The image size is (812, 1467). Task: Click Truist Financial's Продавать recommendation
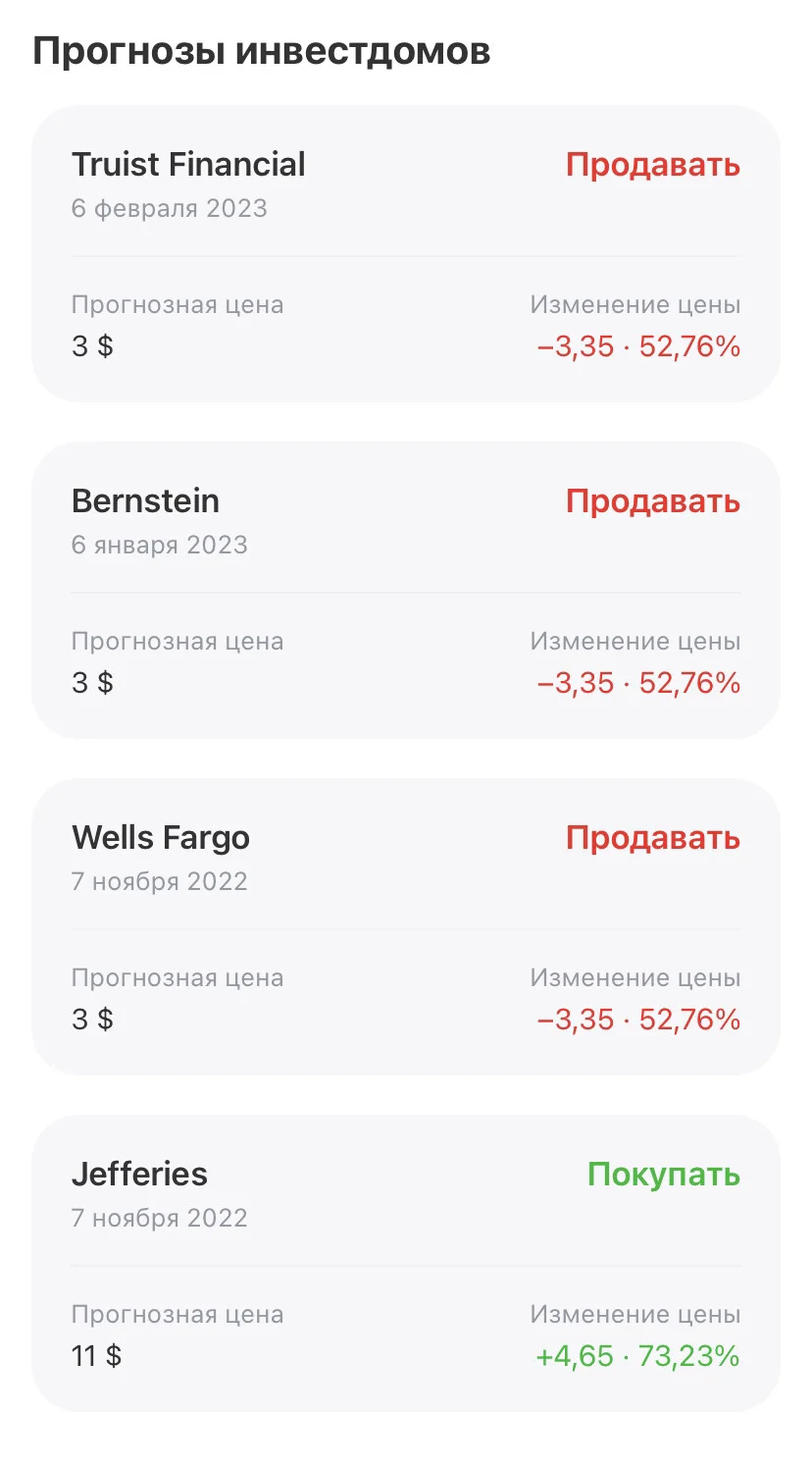[x=653, y=165]
